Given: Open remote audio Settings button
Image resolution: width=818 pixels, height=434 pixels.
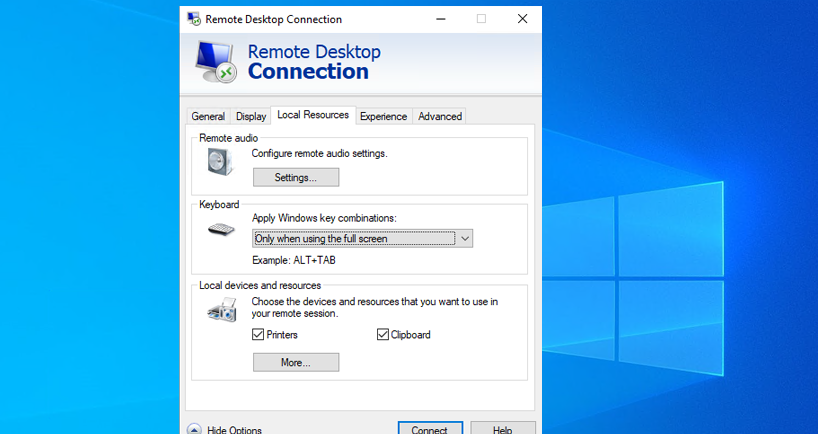Looking at the screenshot, I should tap(296, 177).
